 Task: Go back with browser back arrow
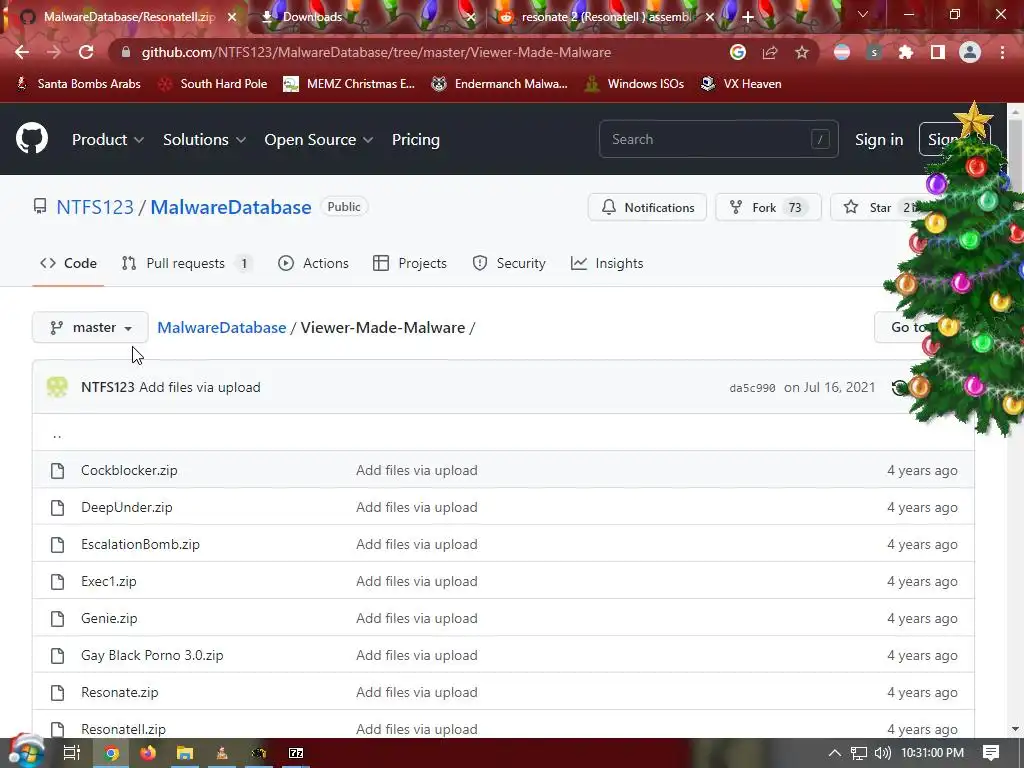coord(22,52)
